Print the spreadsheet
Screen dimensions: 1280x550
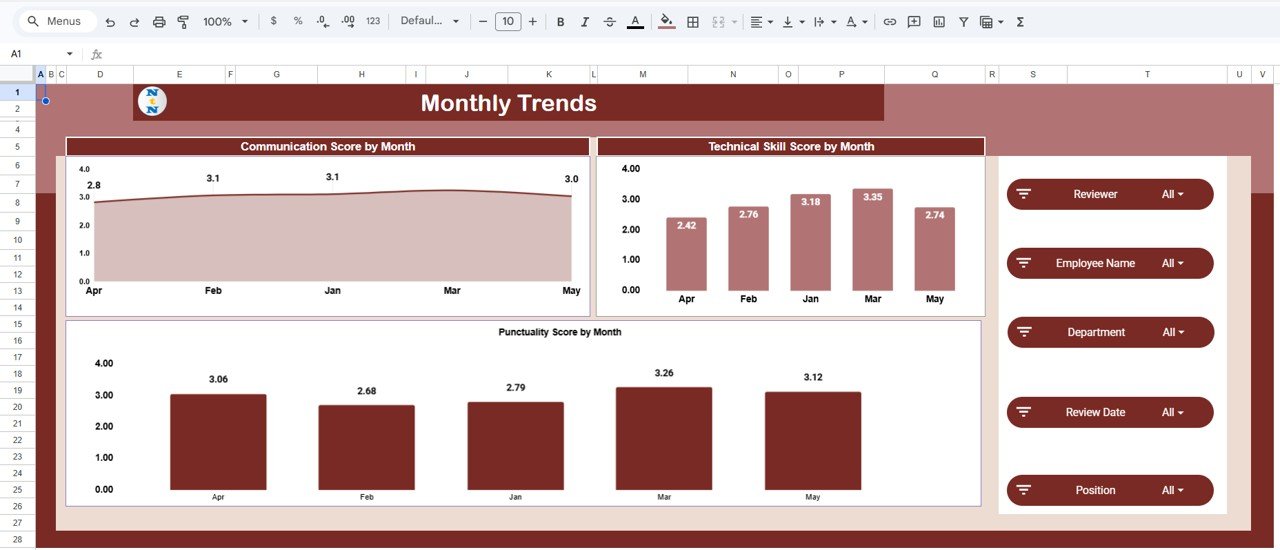pos(159,21)
